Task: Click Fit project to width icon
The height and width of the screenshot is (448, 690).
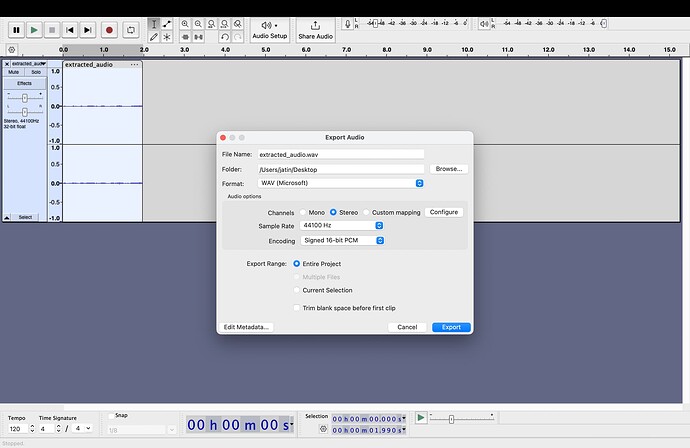Action: 225,24
